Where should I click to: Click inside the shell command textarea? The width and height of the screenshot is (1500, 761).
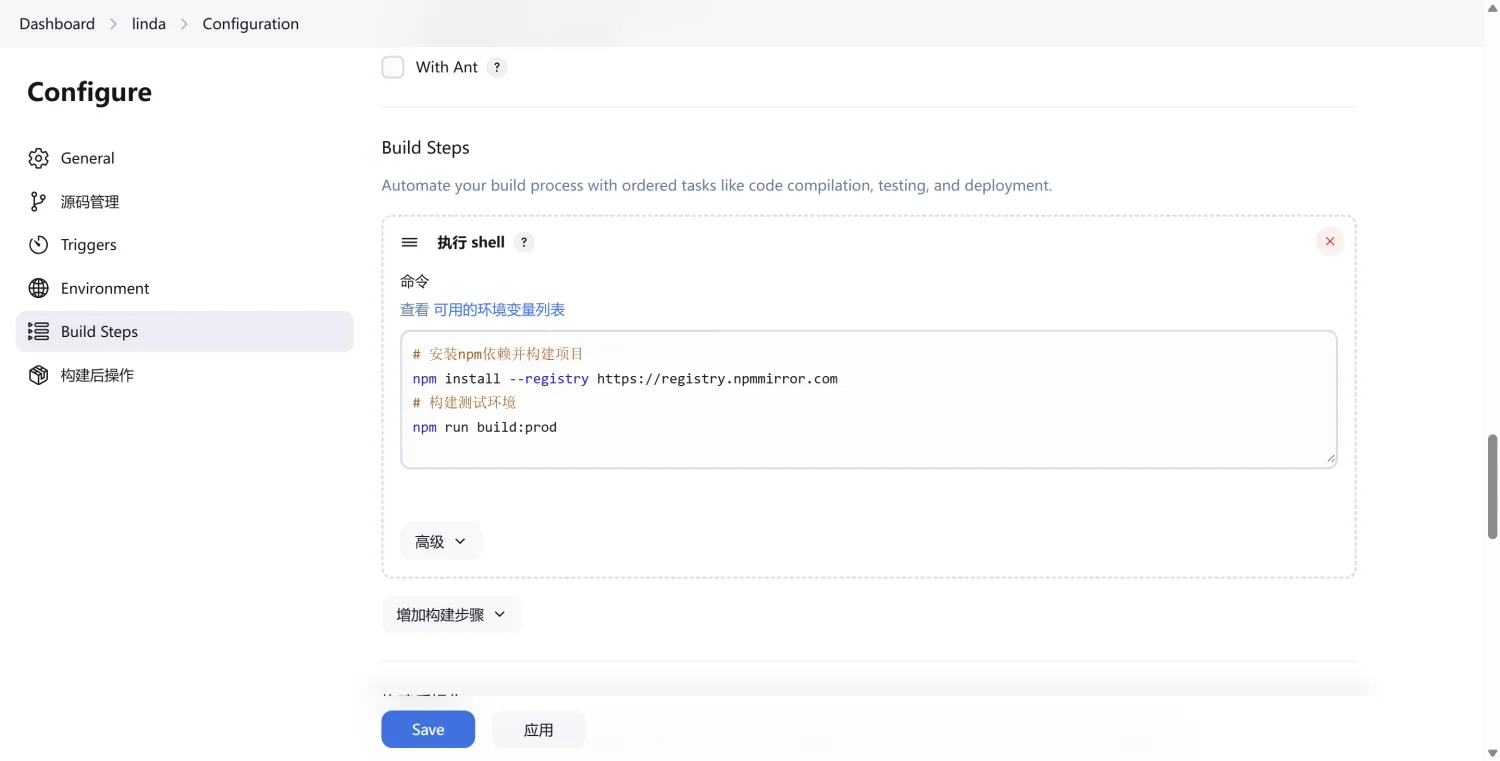coord(868,398)
